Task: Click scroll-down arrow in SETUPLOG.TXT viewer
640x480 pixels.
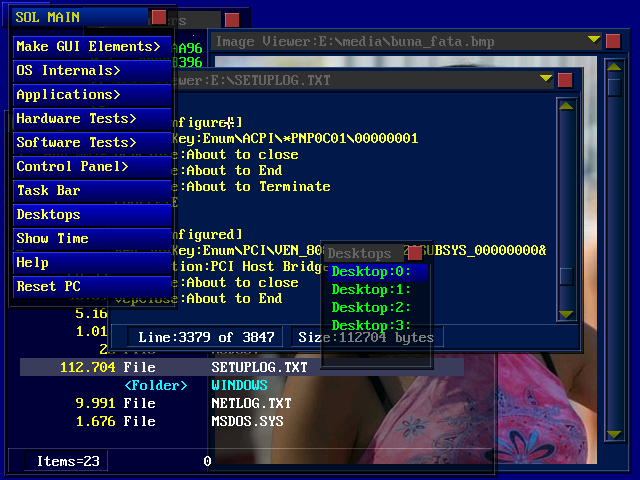Action: tap(566, 314)
